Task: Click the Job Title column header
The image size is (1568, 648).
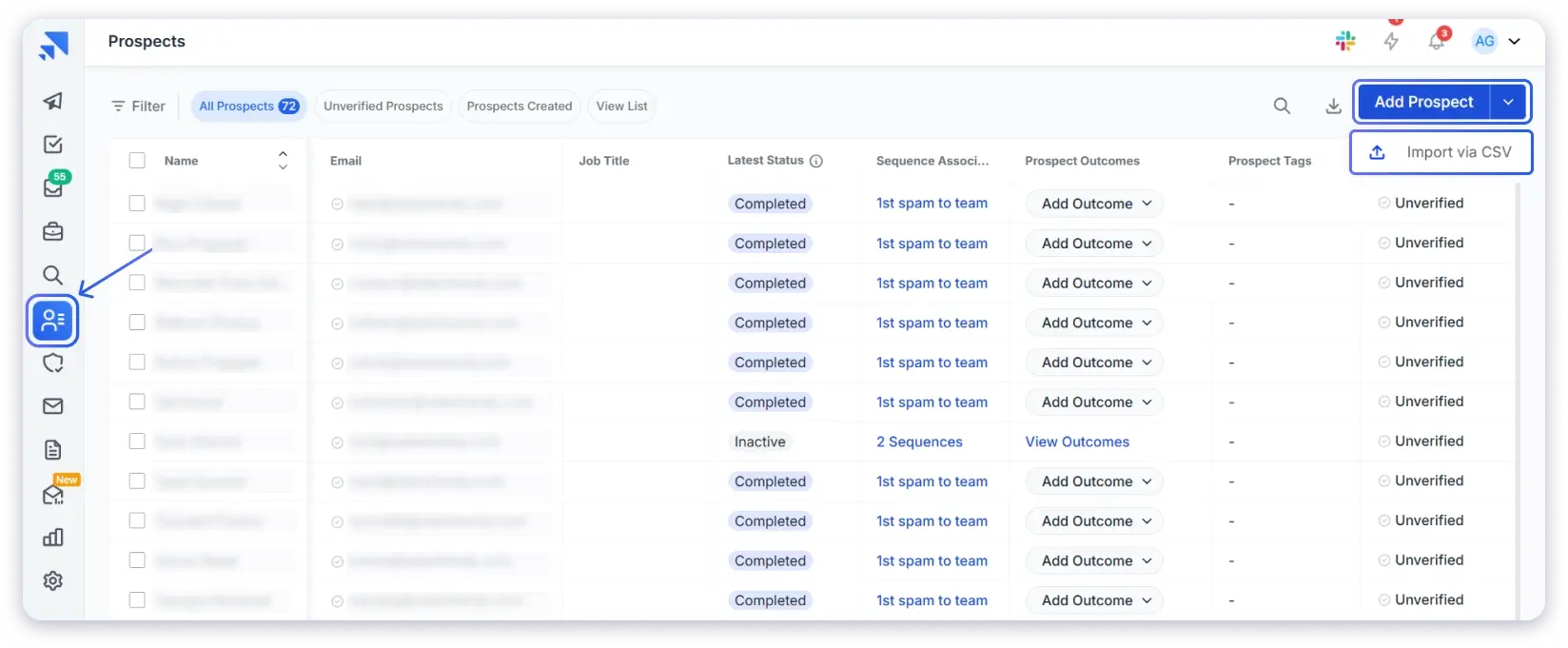Action: (604, 161)
